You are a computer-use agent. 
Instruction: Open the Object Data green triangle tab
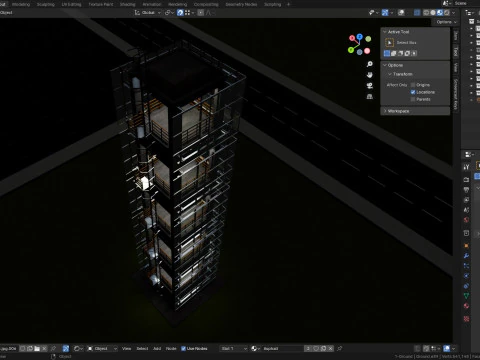tap(466, 296)
